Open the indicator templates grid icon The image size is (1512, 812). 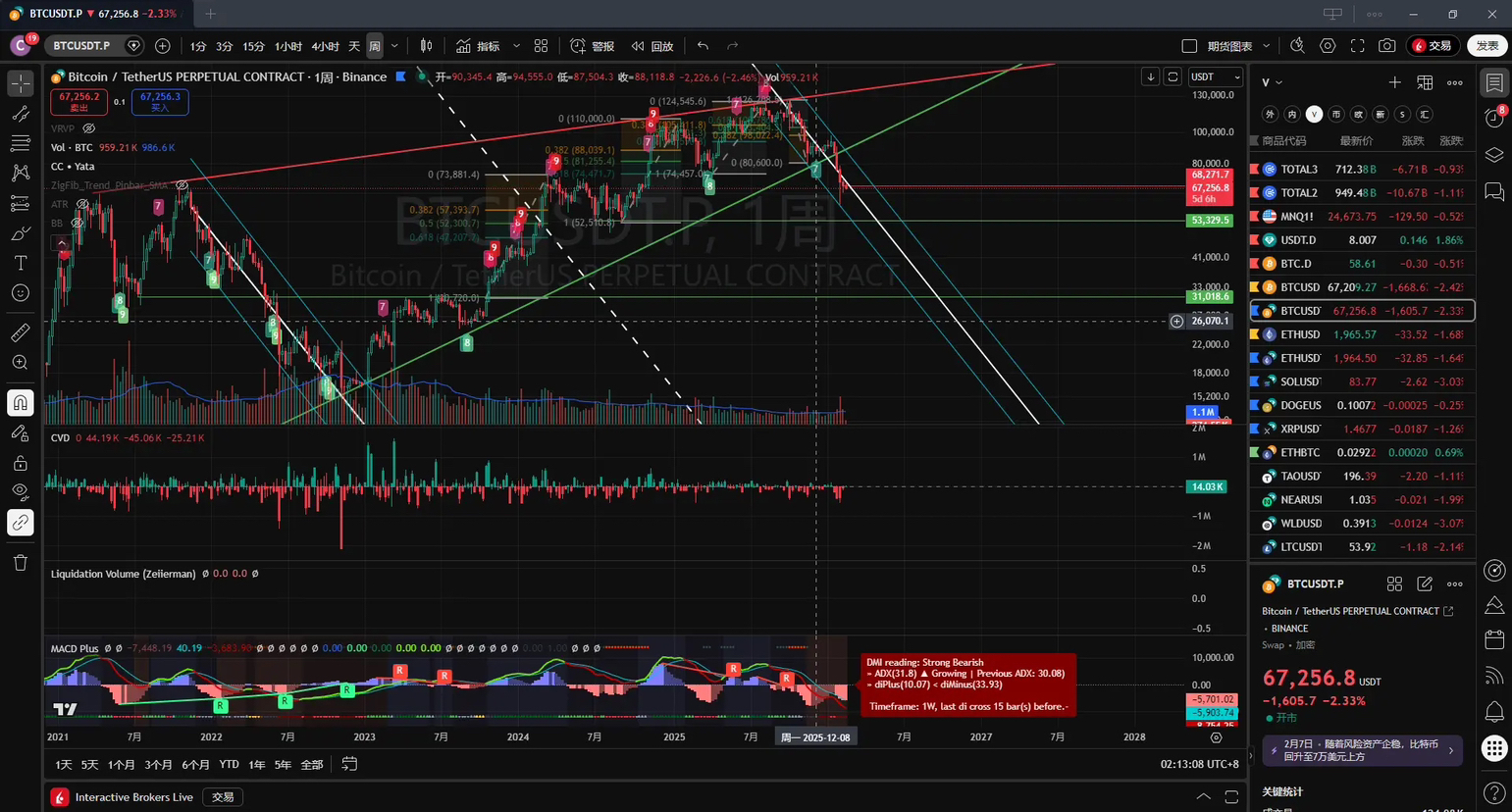point(541,46)
